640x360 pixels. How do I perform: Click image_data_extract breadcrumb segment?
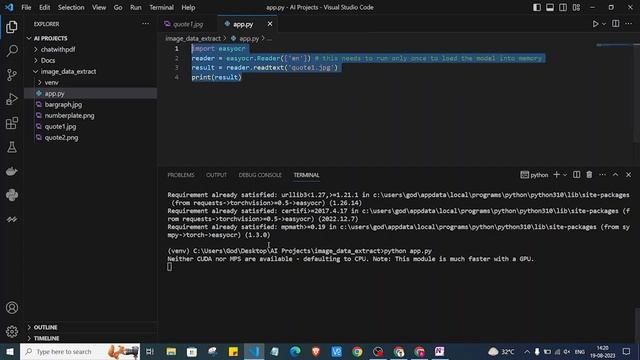click(x=193, y=39)
